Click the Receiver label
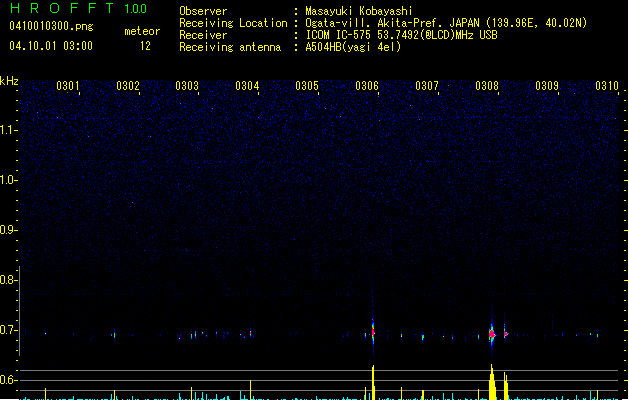Image resolution: width=629 pixels, height=400 pixels. (x=203, y=35)
